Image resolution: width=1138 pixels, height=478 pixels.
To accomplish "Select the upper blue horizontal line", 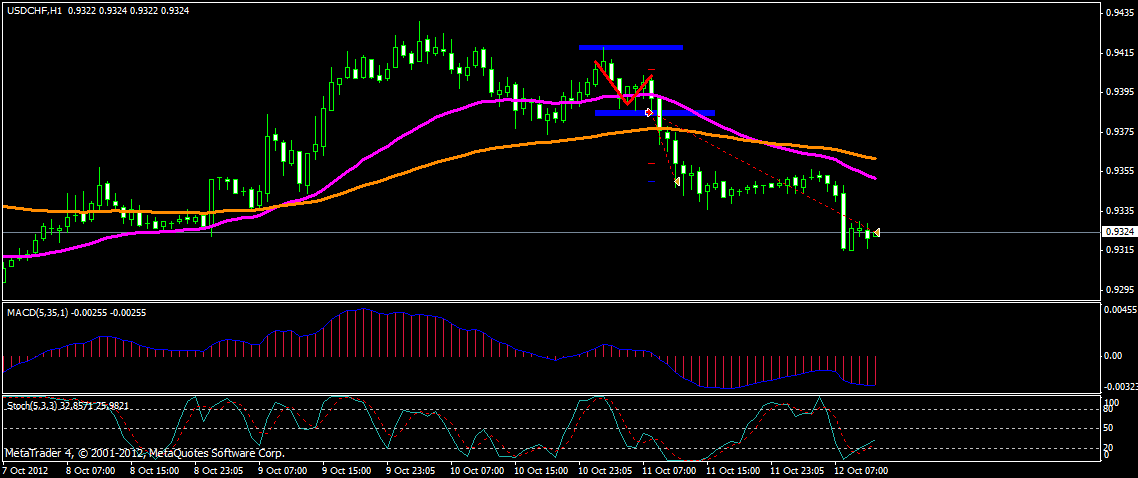I will tap(631, 47).
